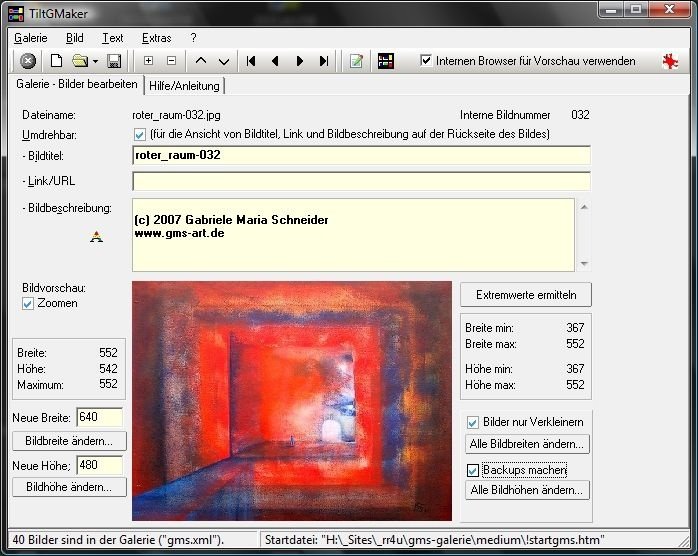The width and height of the screenshot is (698, 556).
Task: Click the TiltGMaker title bar app icon
Action: (x=16, y=14)
